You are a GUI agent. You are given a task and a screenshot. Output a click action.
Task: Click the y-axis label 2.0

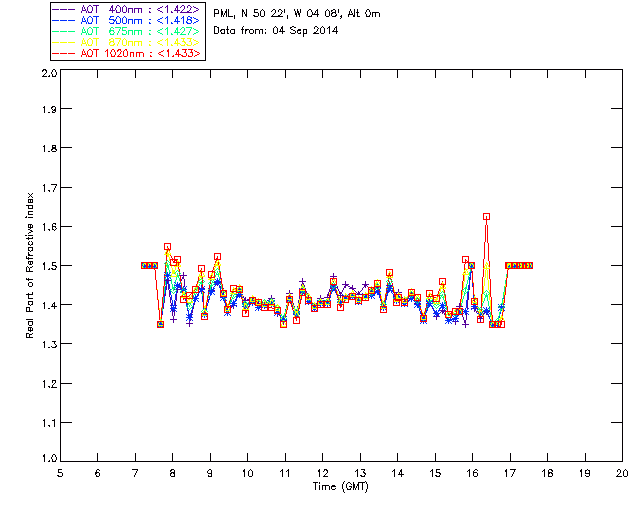click(49, 73)
